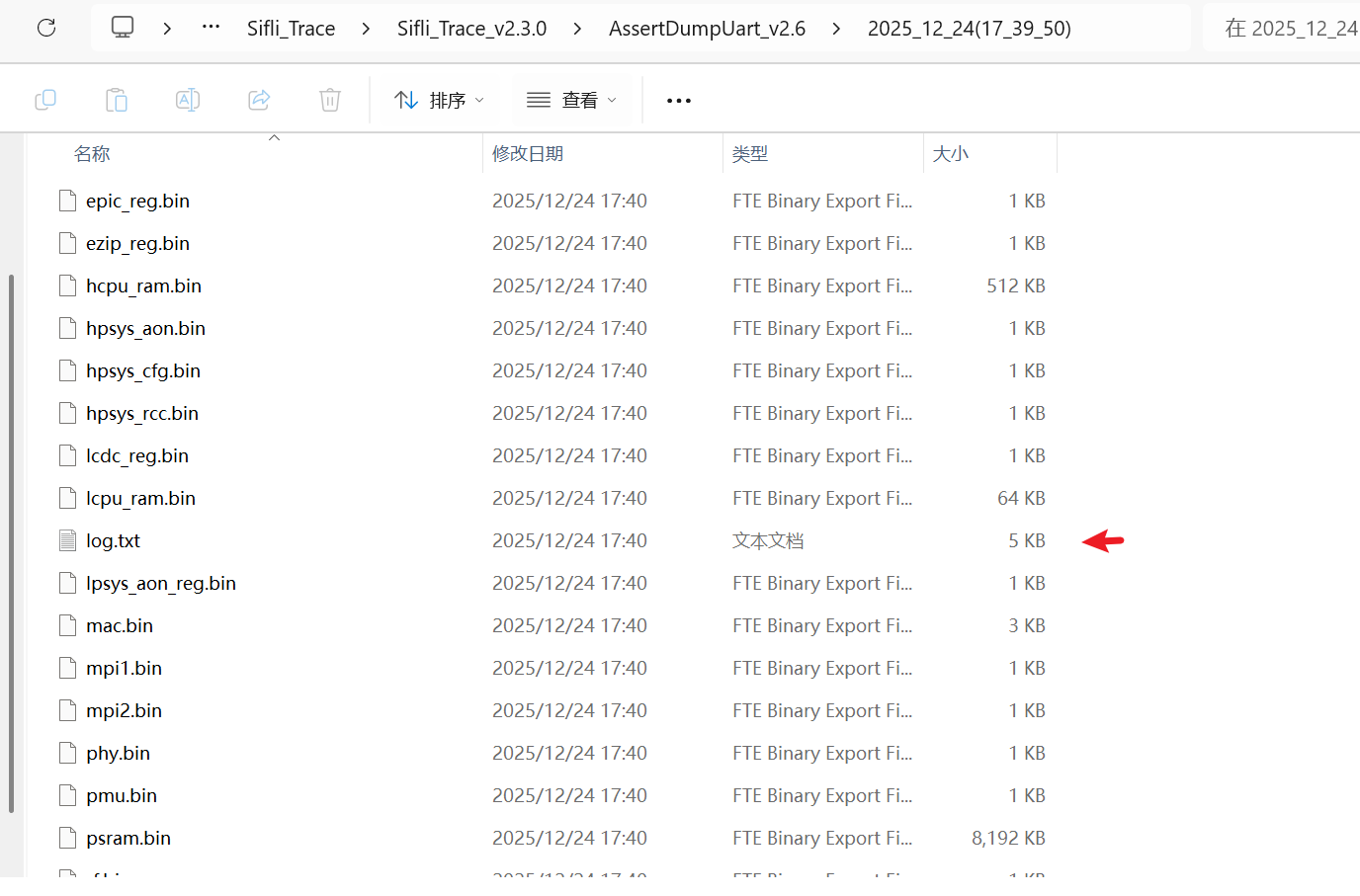Click the search box in 2025_12_24 folder
Viewport: 1360px width, 896px height.
point(1289,29)
